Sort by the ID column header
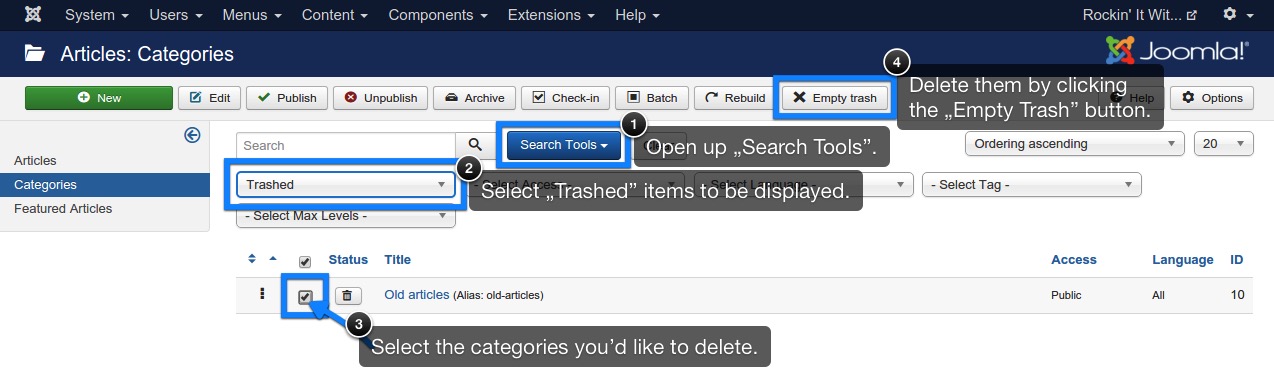Image resolution: width=1274 pixels, height=388 pixels. 1237,260
